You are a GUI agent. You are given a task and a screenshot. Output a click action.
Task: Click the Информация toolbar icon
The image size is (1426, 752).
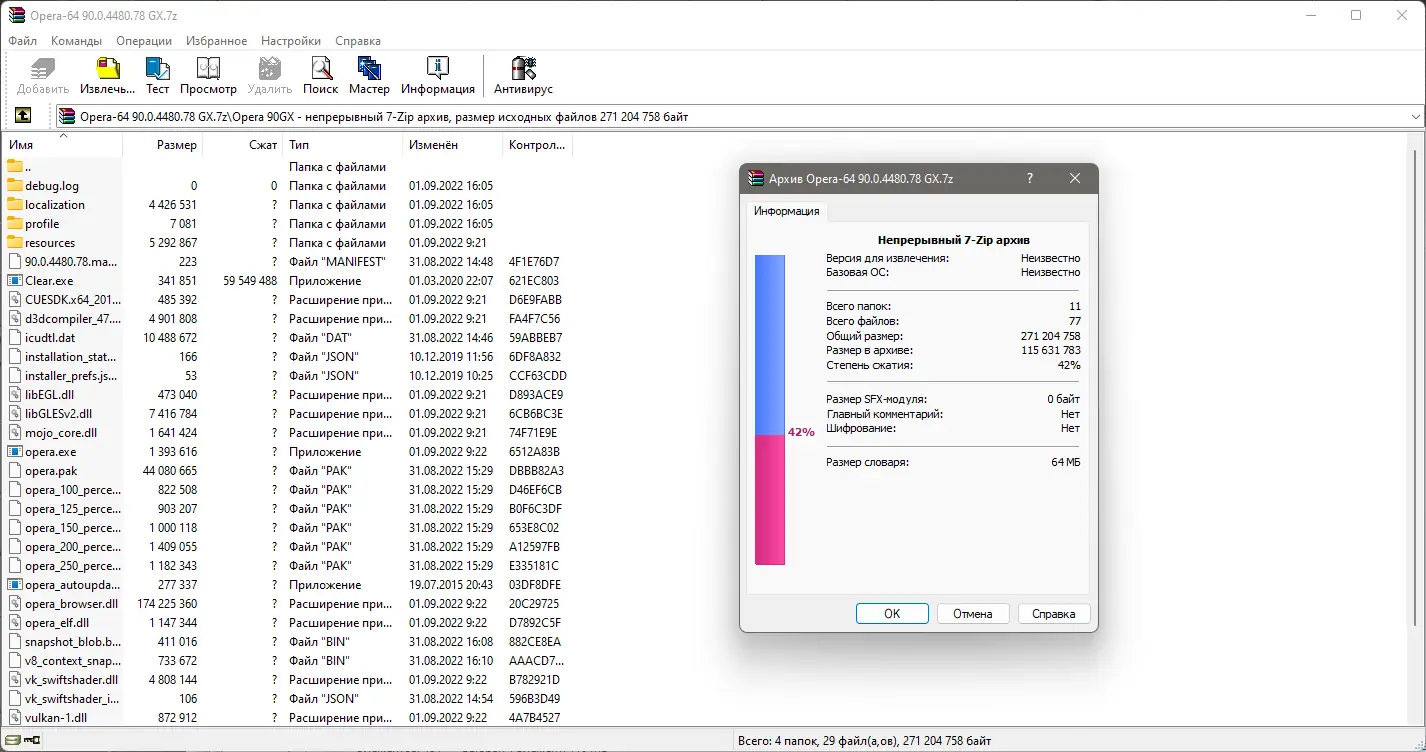437,69
